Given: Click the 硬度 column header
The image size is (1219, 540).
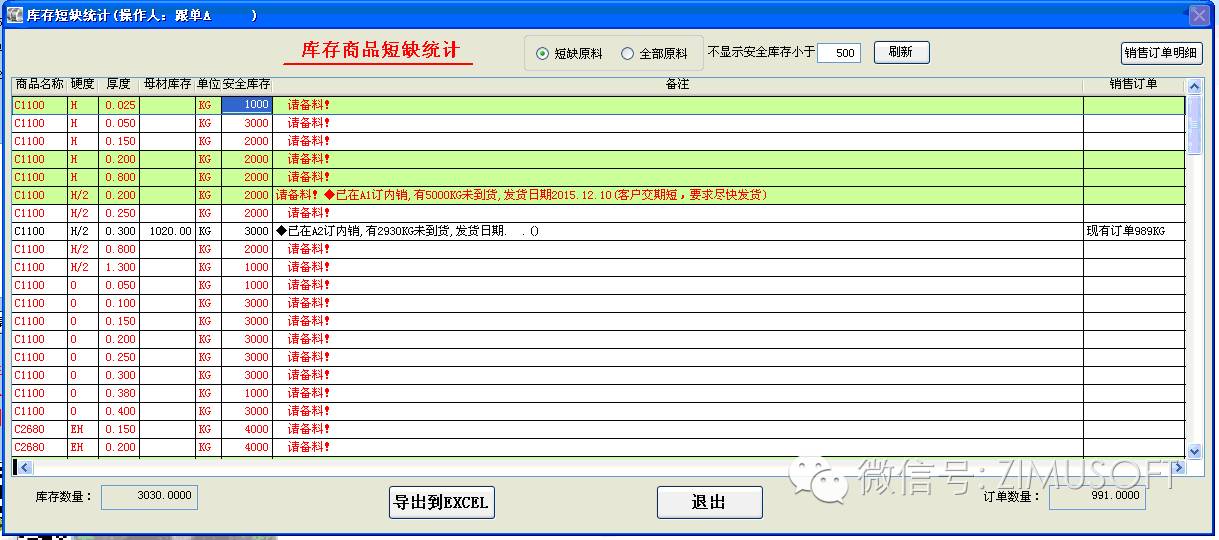Looking at the screenshot, I should pyautogui.click(x=82, y=85).
